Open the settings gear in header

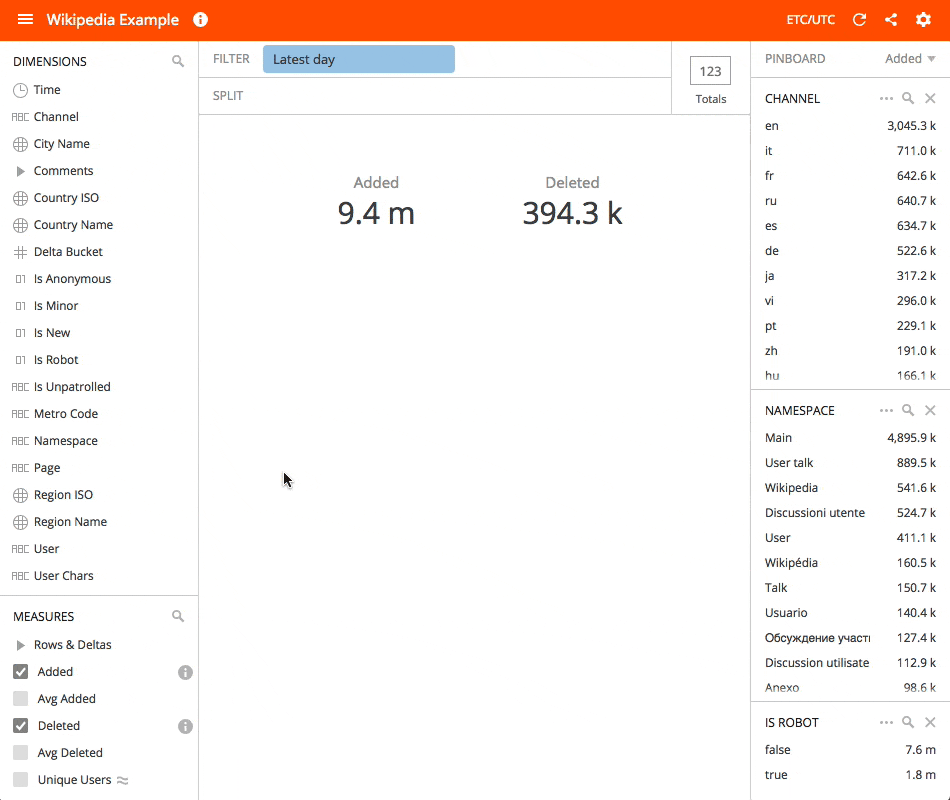tap(923, 20)
